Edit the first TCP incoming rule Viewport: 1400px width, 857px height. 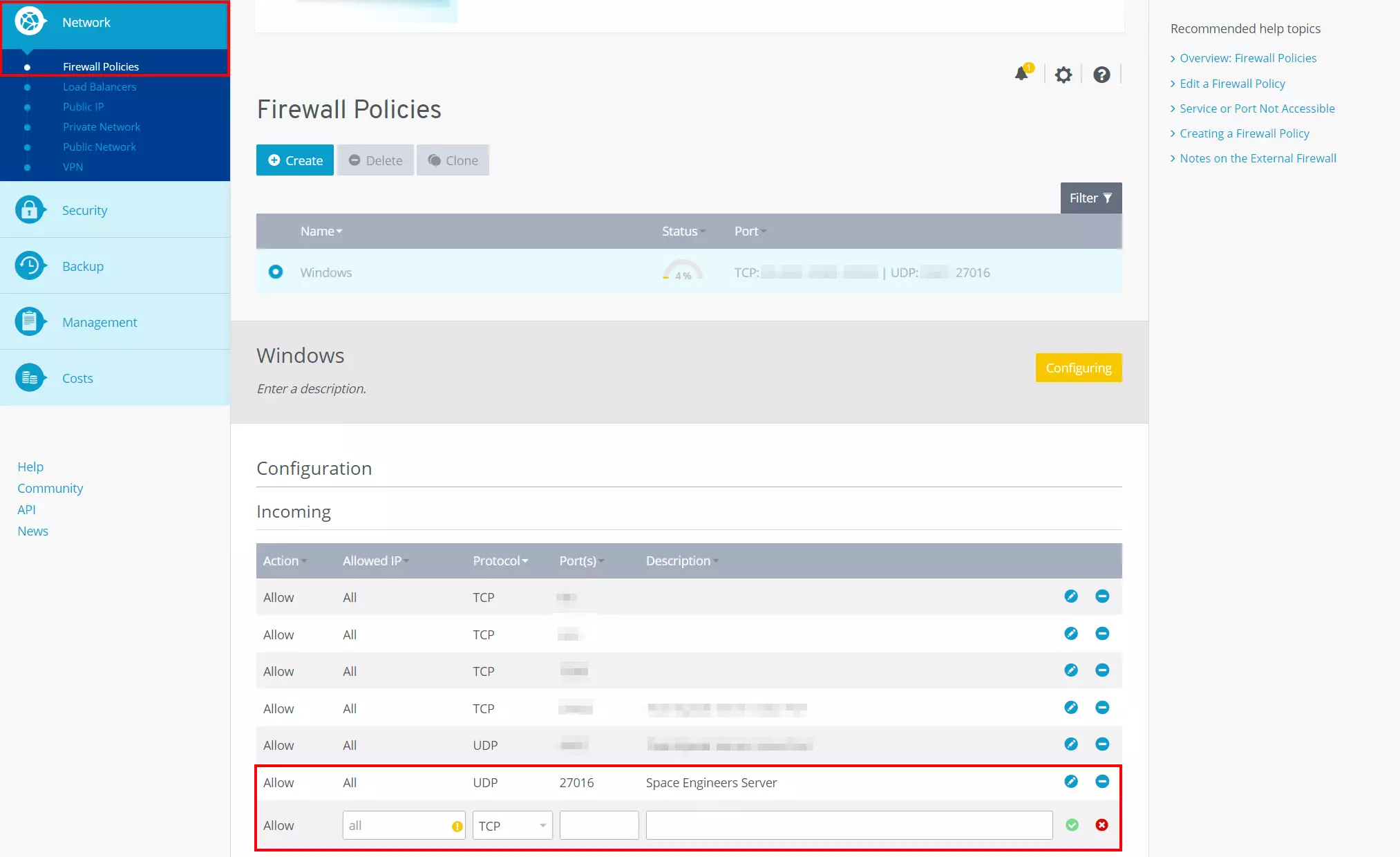1071,596
